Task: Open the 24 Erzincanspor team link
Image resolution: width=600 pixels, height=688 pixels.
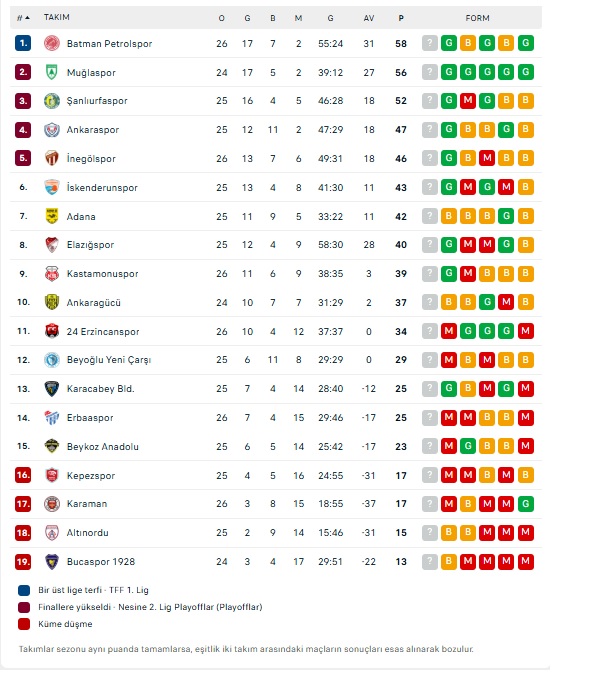Action: (103, 331)
